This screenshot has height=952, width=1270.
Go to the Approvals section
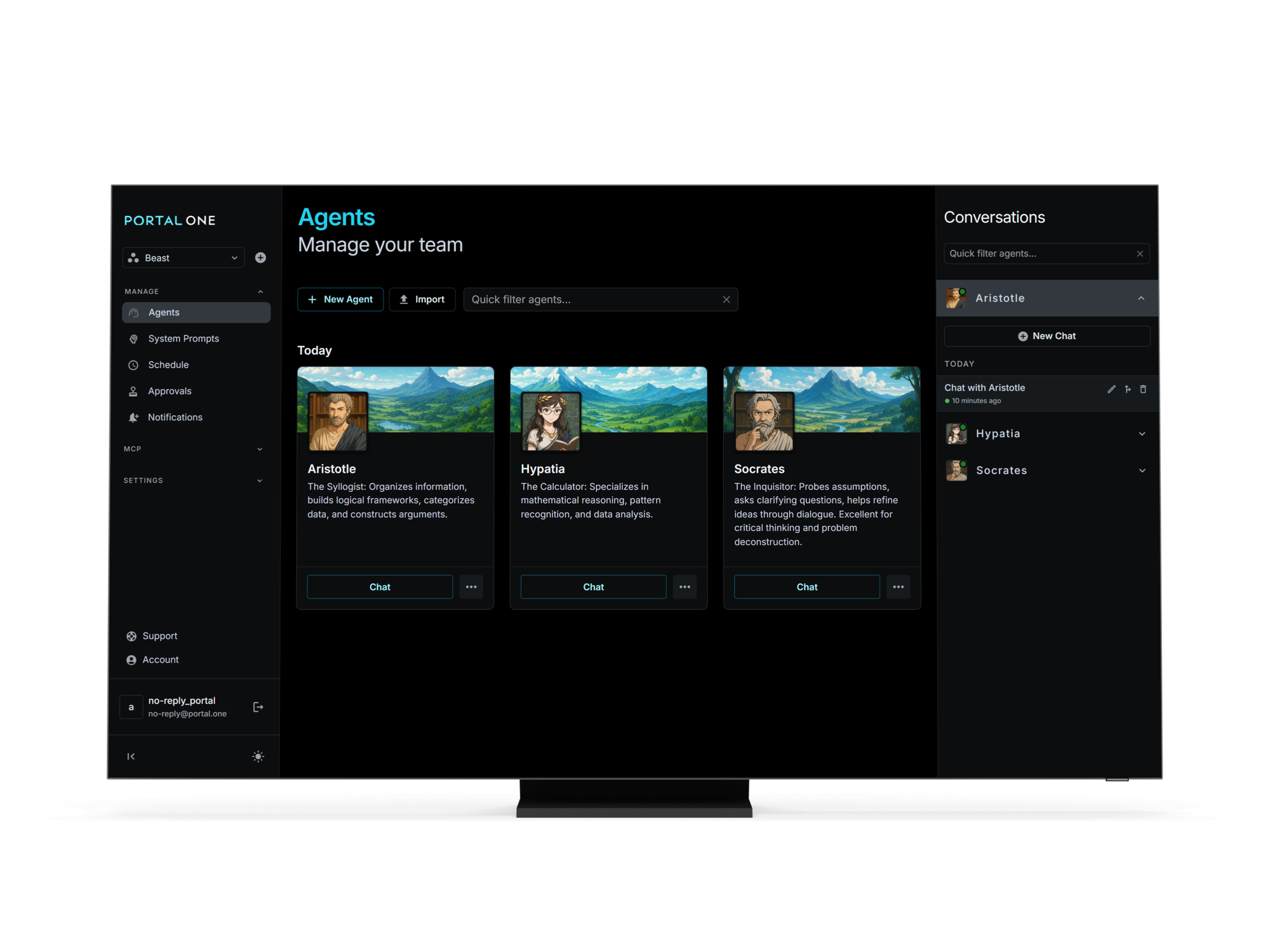click(x=170, y=391)
